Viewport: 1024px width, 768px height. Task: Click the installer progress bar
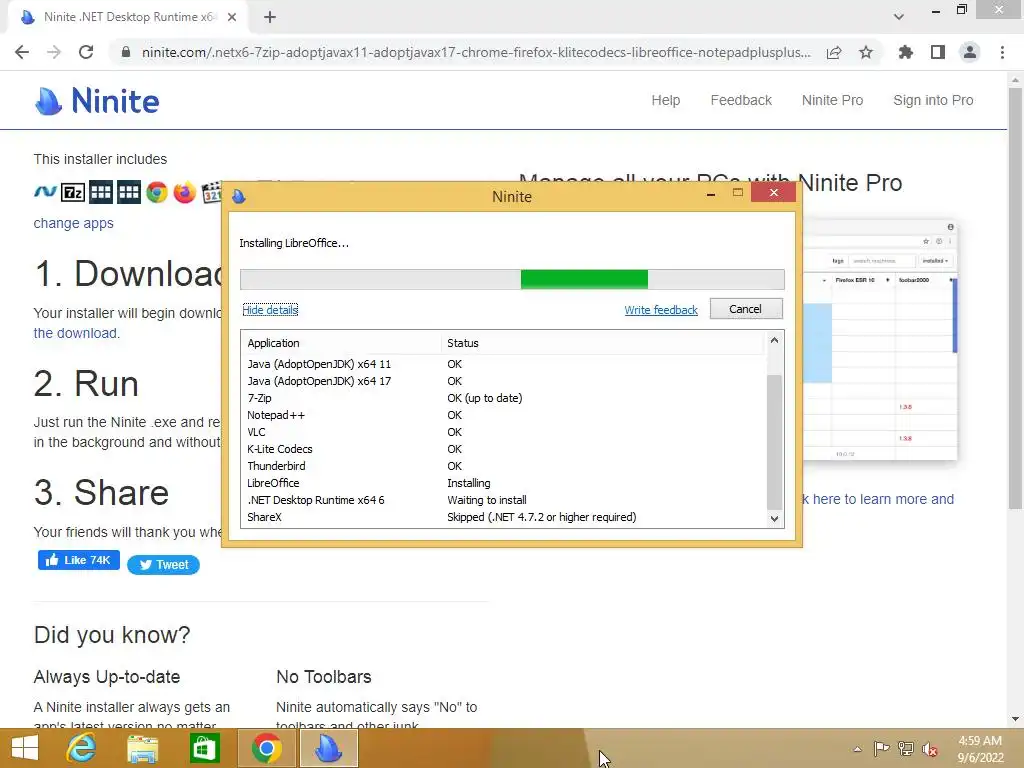(x=512, y=280)
